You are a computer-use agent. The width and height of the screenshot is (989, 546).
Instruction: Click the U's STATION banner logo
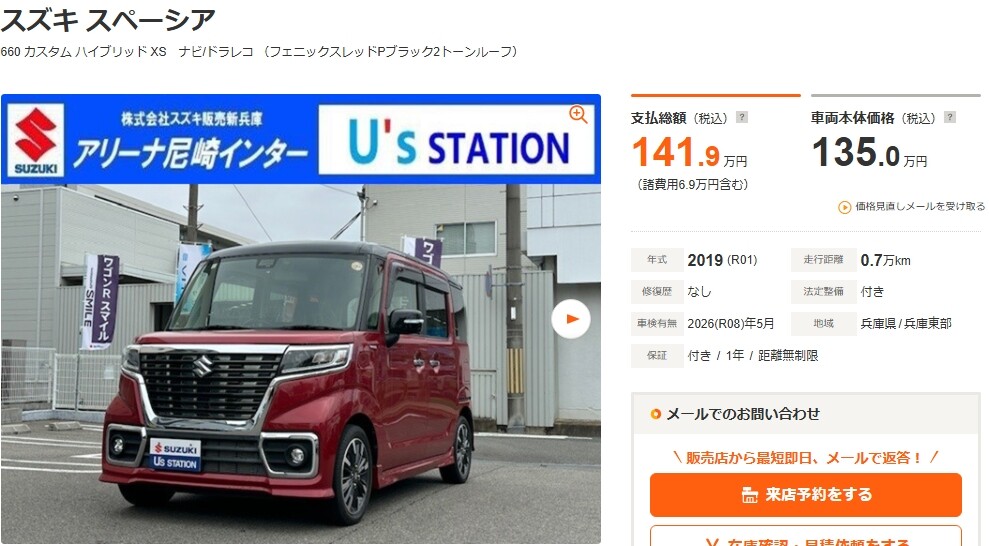457,140
